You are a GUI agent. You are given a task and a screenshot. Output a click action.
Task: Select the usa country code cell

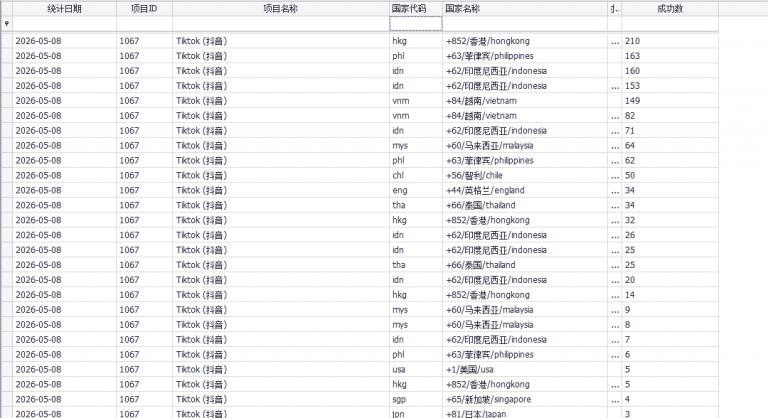click(416, 369)
